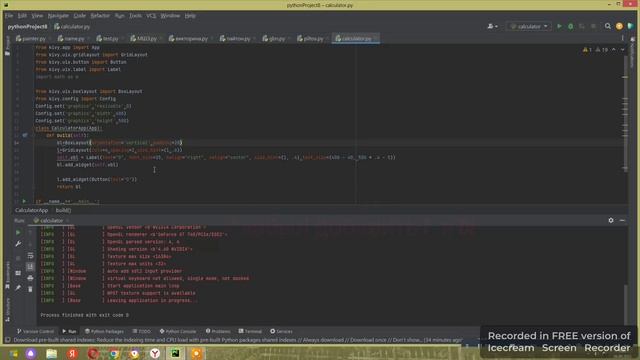Open the Problems tool window

(x=218, y=331)
